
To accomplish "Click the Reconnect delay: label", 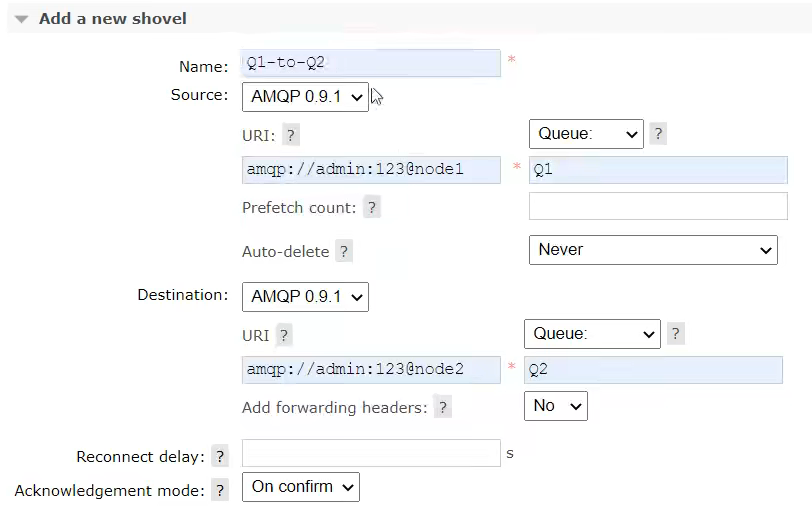I will click(140, 457).
